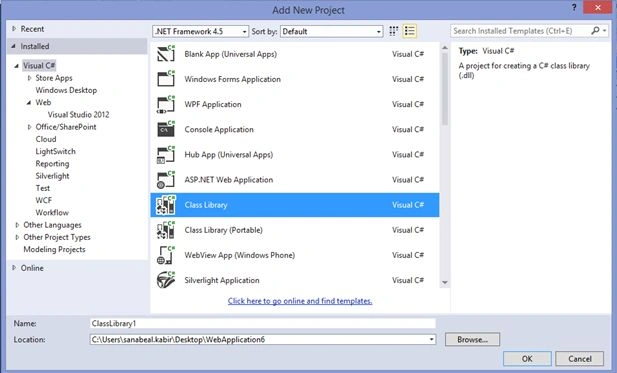The height and width of the screenshot is (373, 617).
Task: Select the Reporting category
Action: point(52,164)
